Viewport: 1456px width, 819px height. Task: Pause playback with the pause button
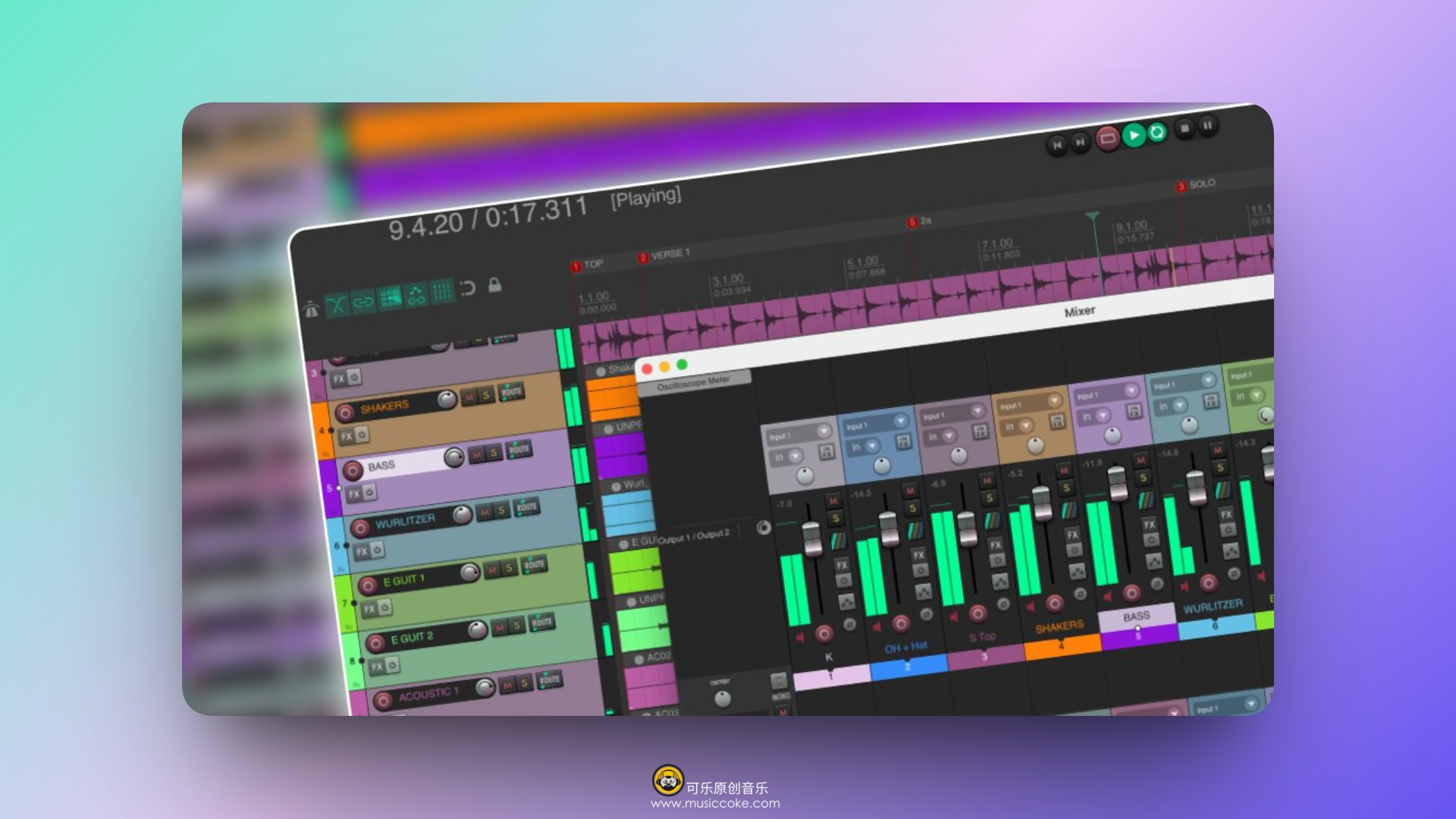(x=1207, y=125)
